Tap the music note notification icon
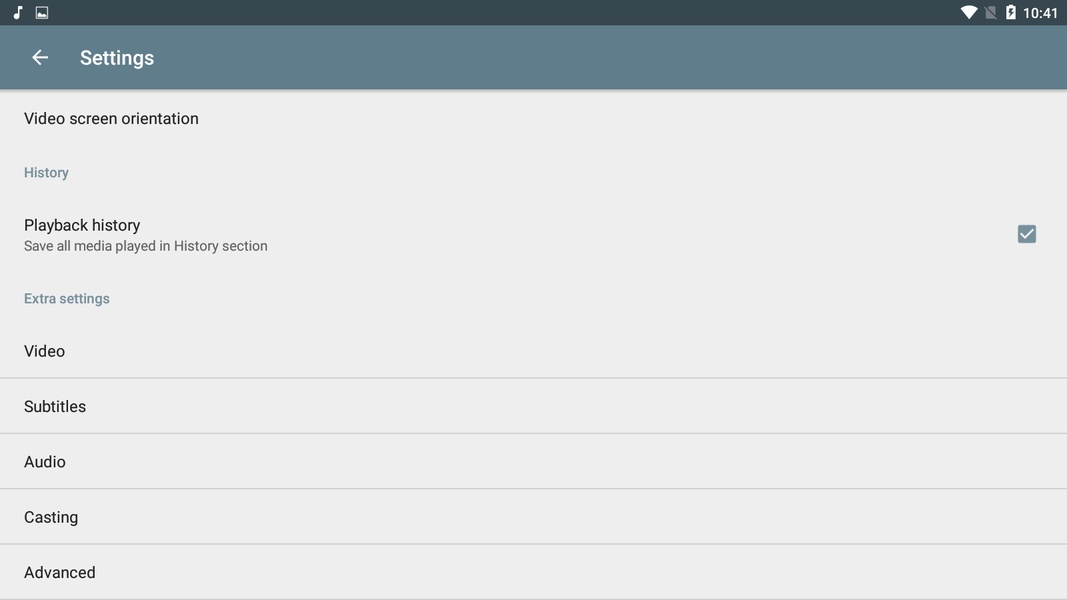1067x600 pixels. pos(18,12)
